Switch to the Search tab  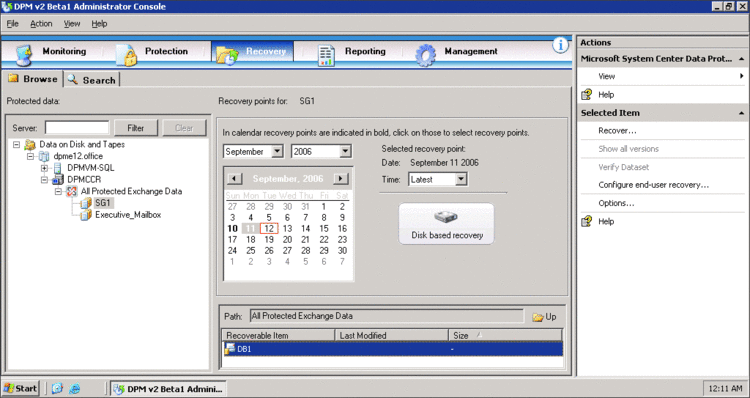[92, 80]
